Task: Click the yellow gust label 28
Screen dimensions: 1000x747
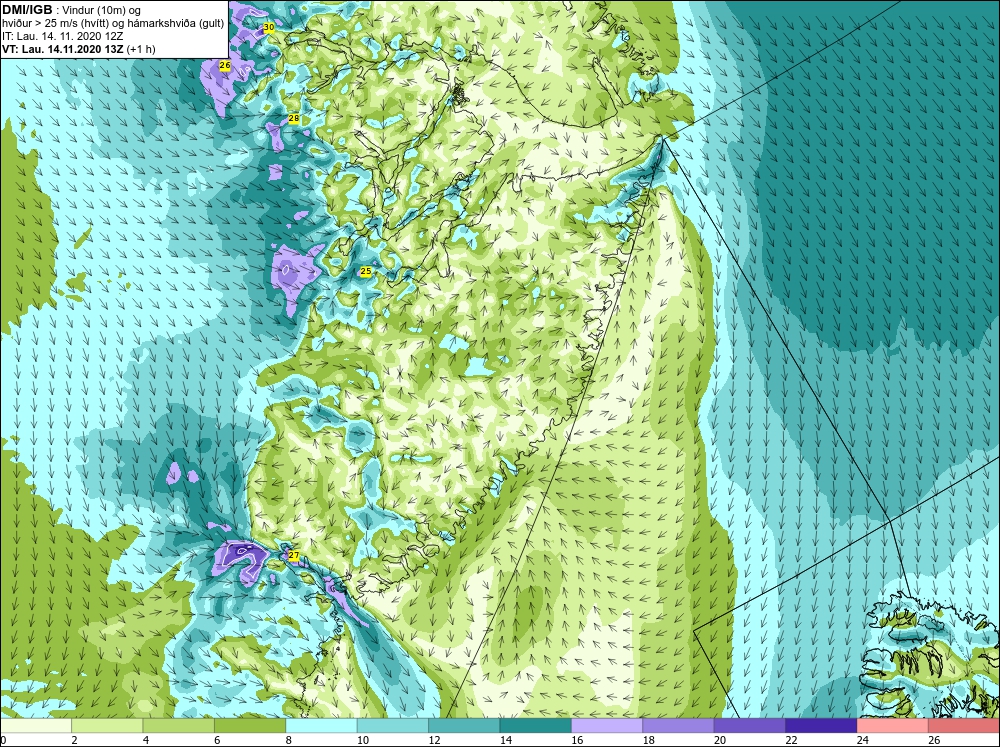Action: pyautogui.click(x=293, y=118)
